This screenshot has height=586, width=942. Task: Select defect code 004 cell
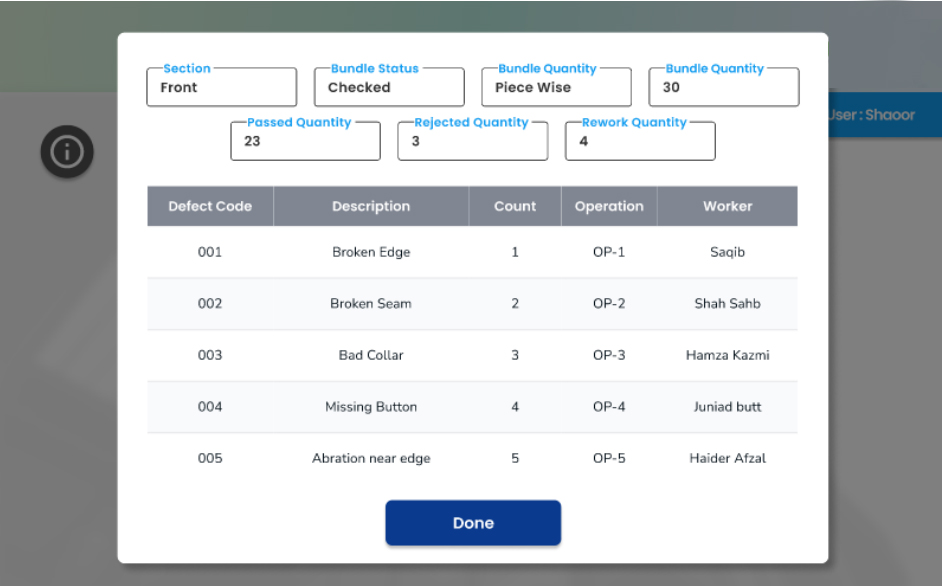pos(210,407)
